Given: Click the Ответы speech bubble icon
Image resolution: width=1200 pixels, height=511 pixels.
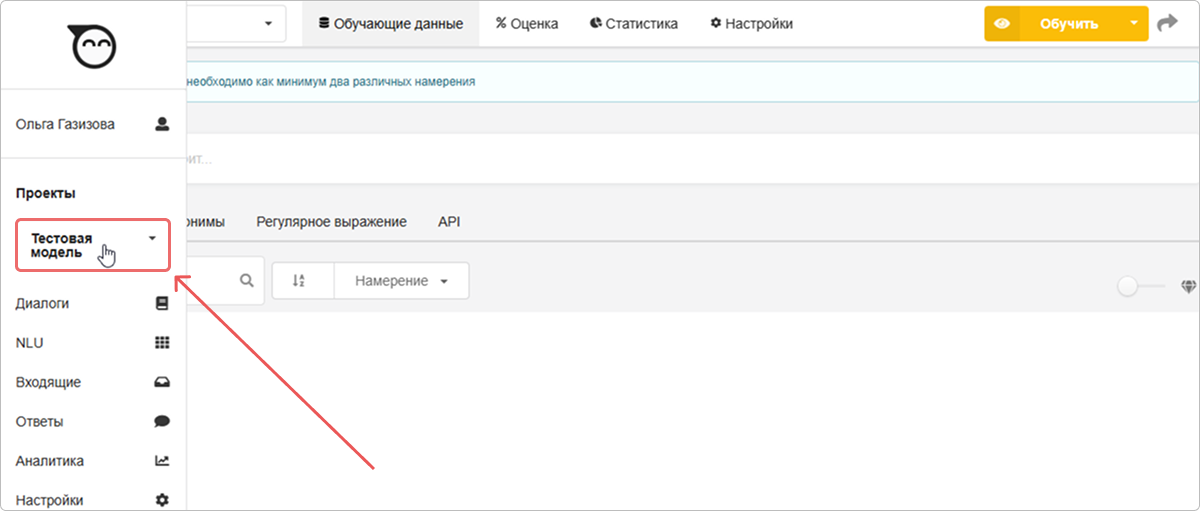Looking at the screenshot, I should tap(162, 422).
